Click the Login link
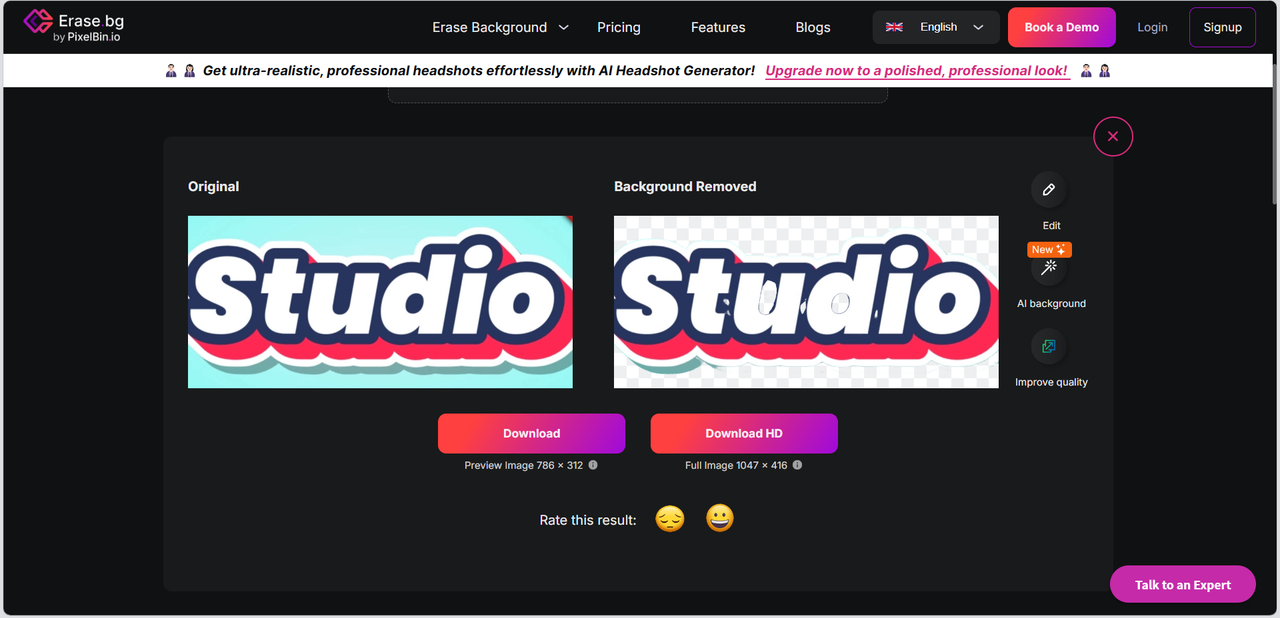 [x=1152, y=27]
